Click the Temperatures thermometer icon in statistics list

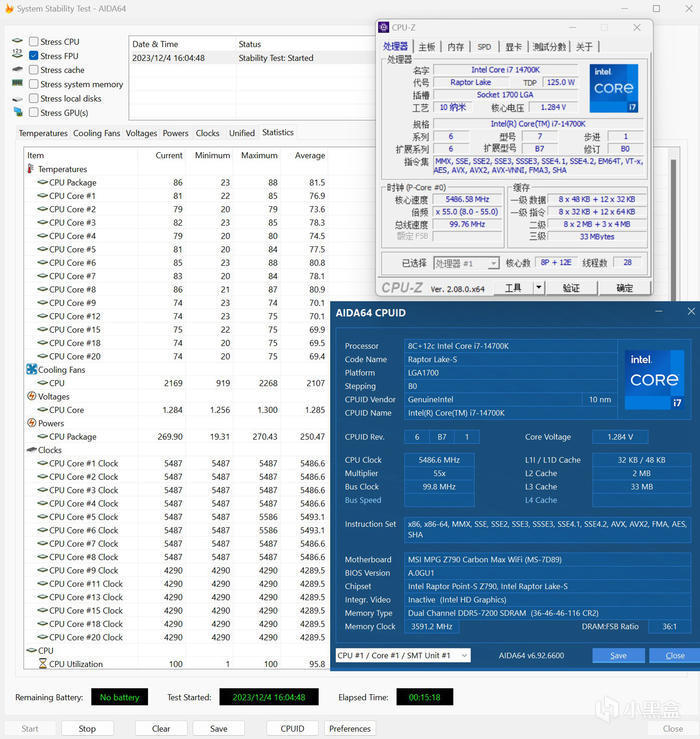pos(31,169)
